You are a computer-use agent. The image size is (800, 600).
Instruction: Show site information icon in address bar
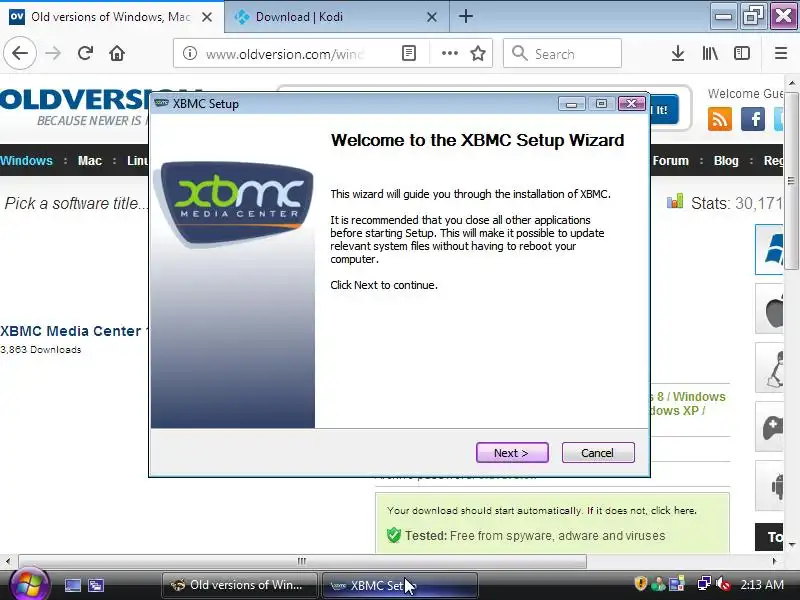[x=190, y=53]
